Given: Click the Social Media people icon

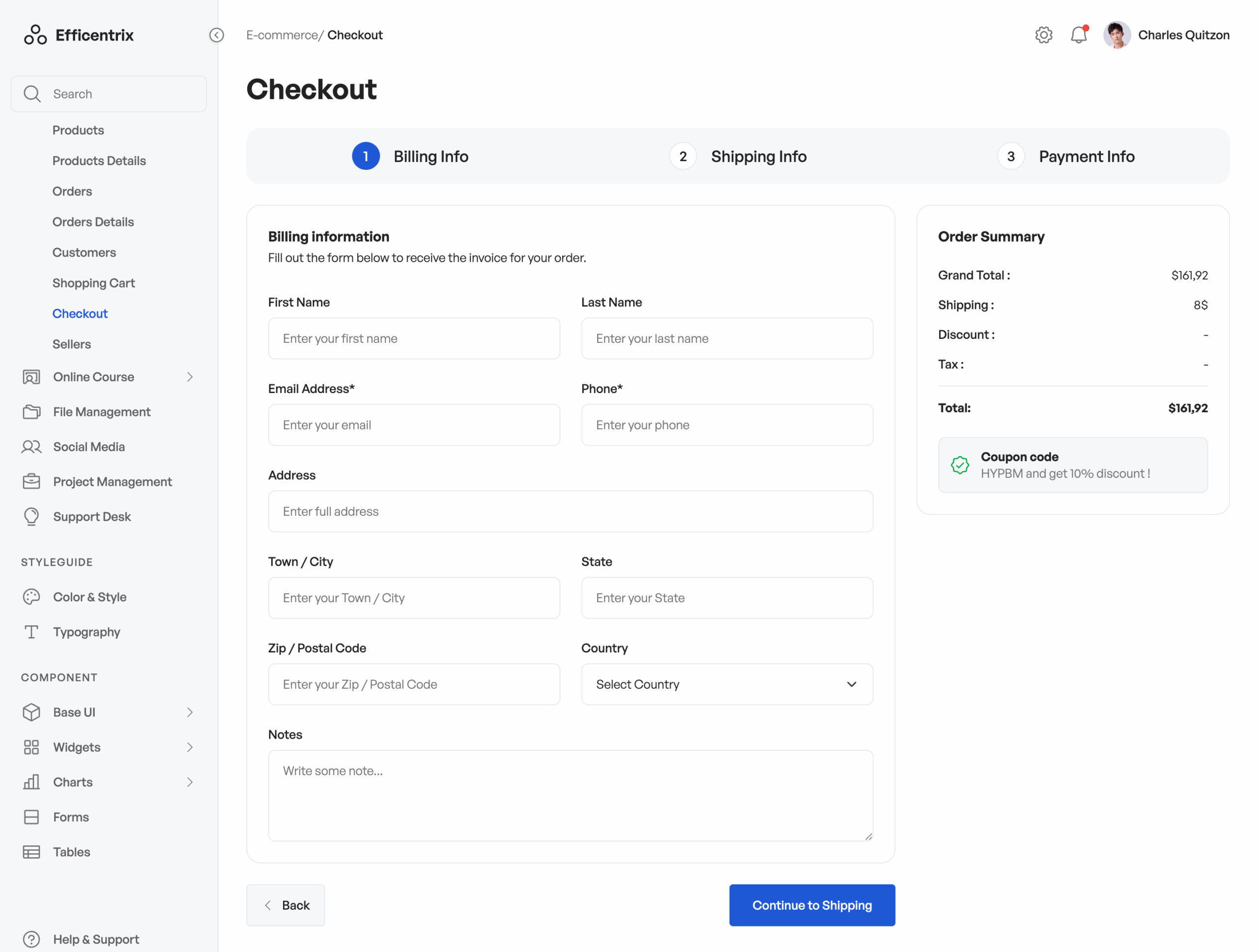Looking at the screenshot, I should tap(31, 447).
